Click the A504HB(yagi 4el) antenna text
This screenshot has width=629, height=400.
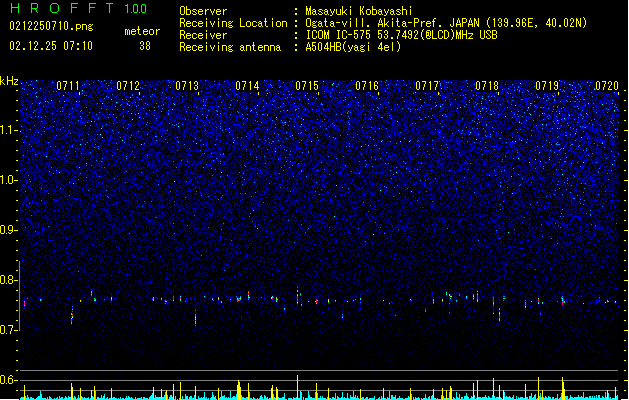[353, 47]
